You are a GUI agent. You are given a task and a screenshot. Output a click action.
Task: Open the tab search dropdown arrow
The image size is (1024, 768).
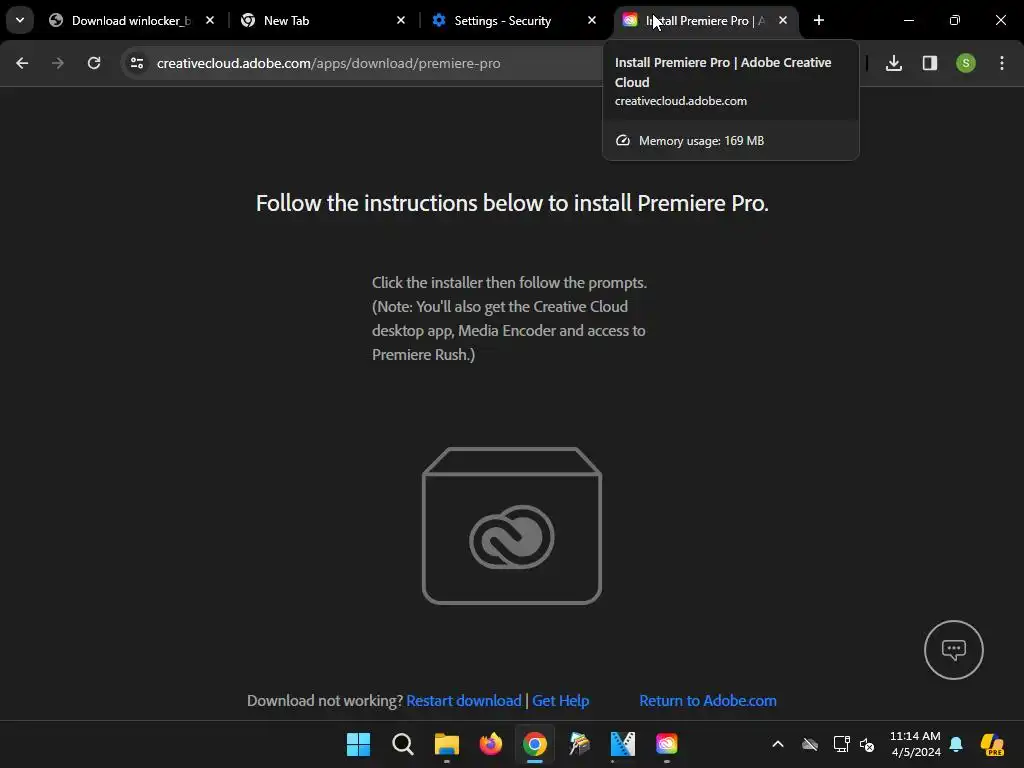[x=20, y=20]
